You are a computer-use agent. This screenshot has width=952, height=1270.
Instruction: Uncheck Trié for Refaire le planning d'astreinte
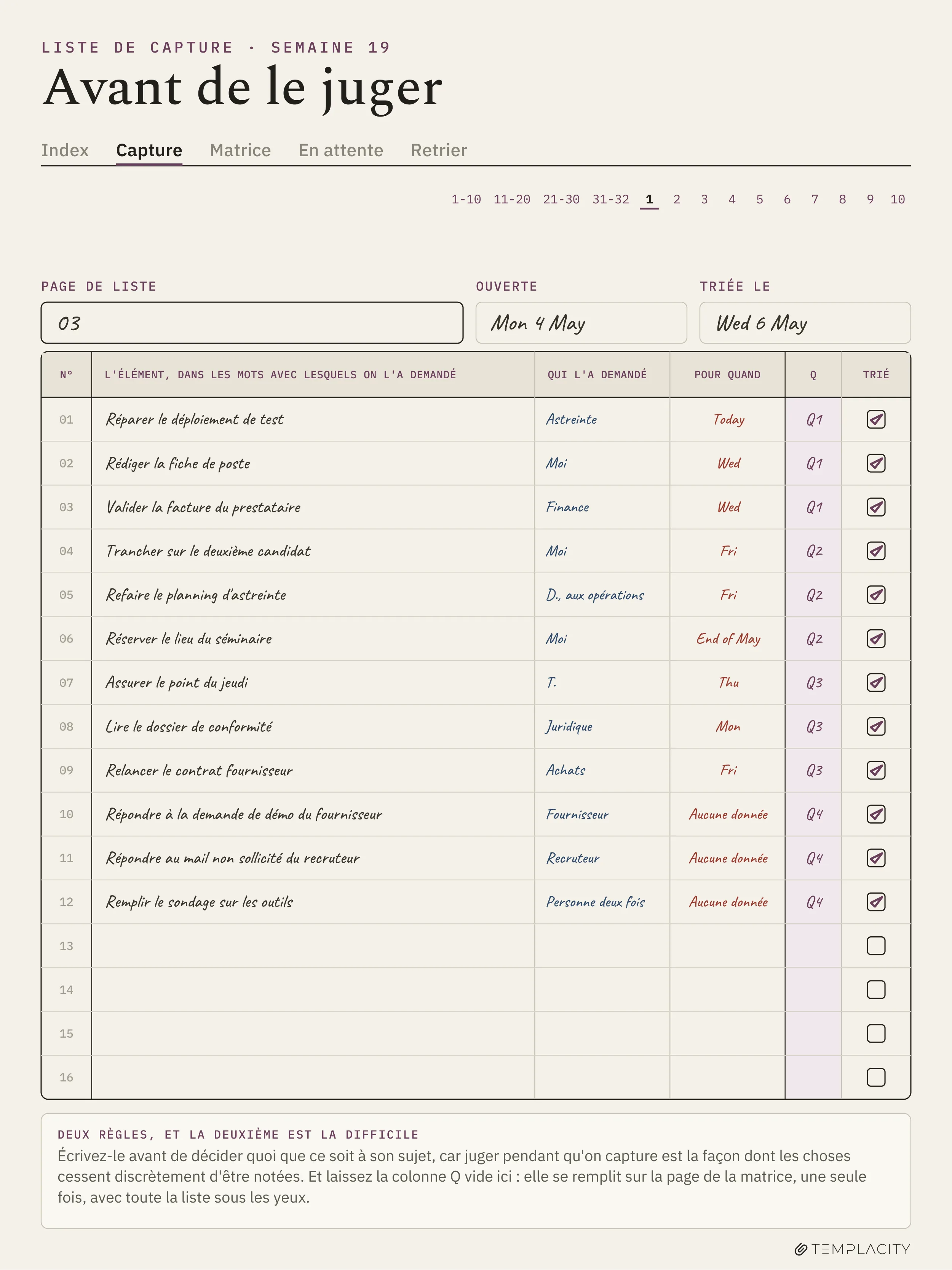pos(876,595)
